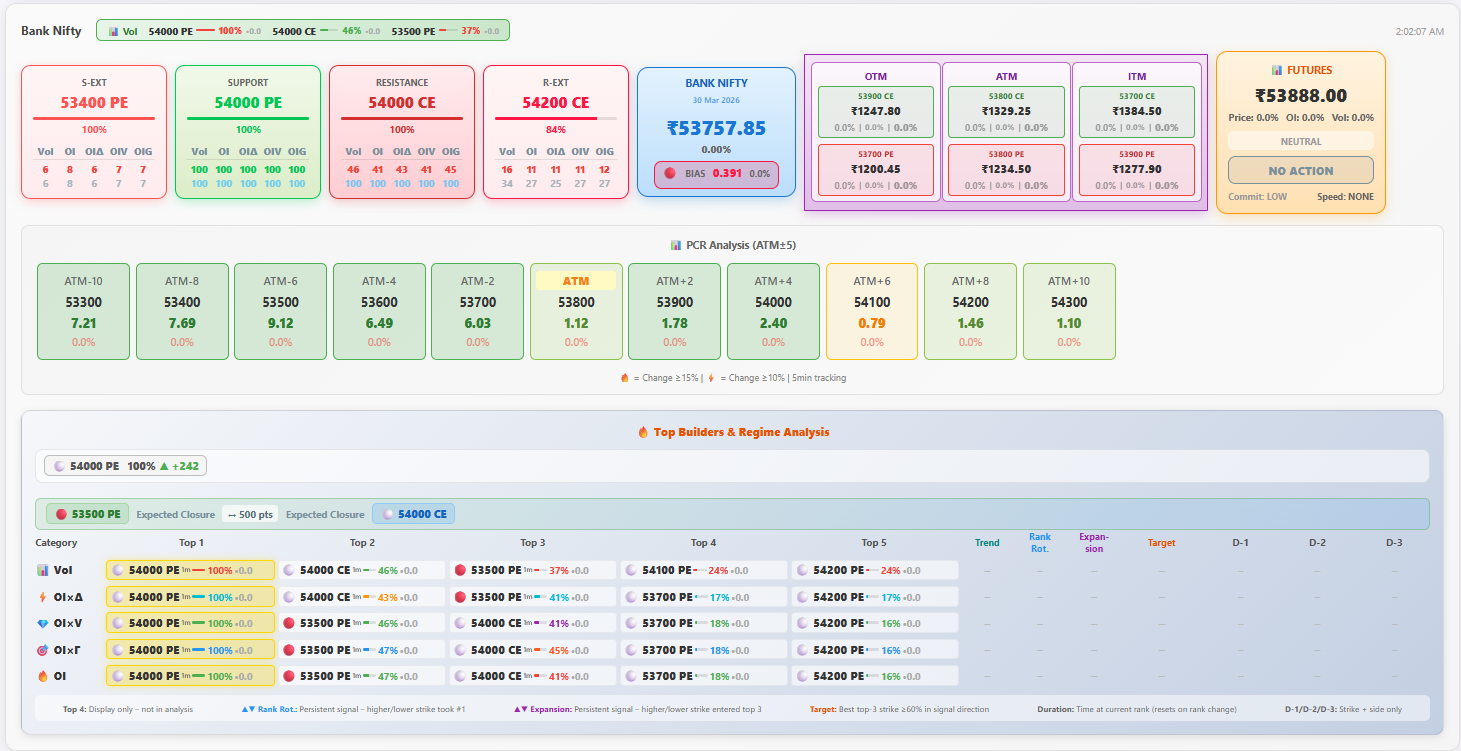1461x751 pixels.
Task: Click red dot in OI row Top 2 cell
Action: (289, 676)
